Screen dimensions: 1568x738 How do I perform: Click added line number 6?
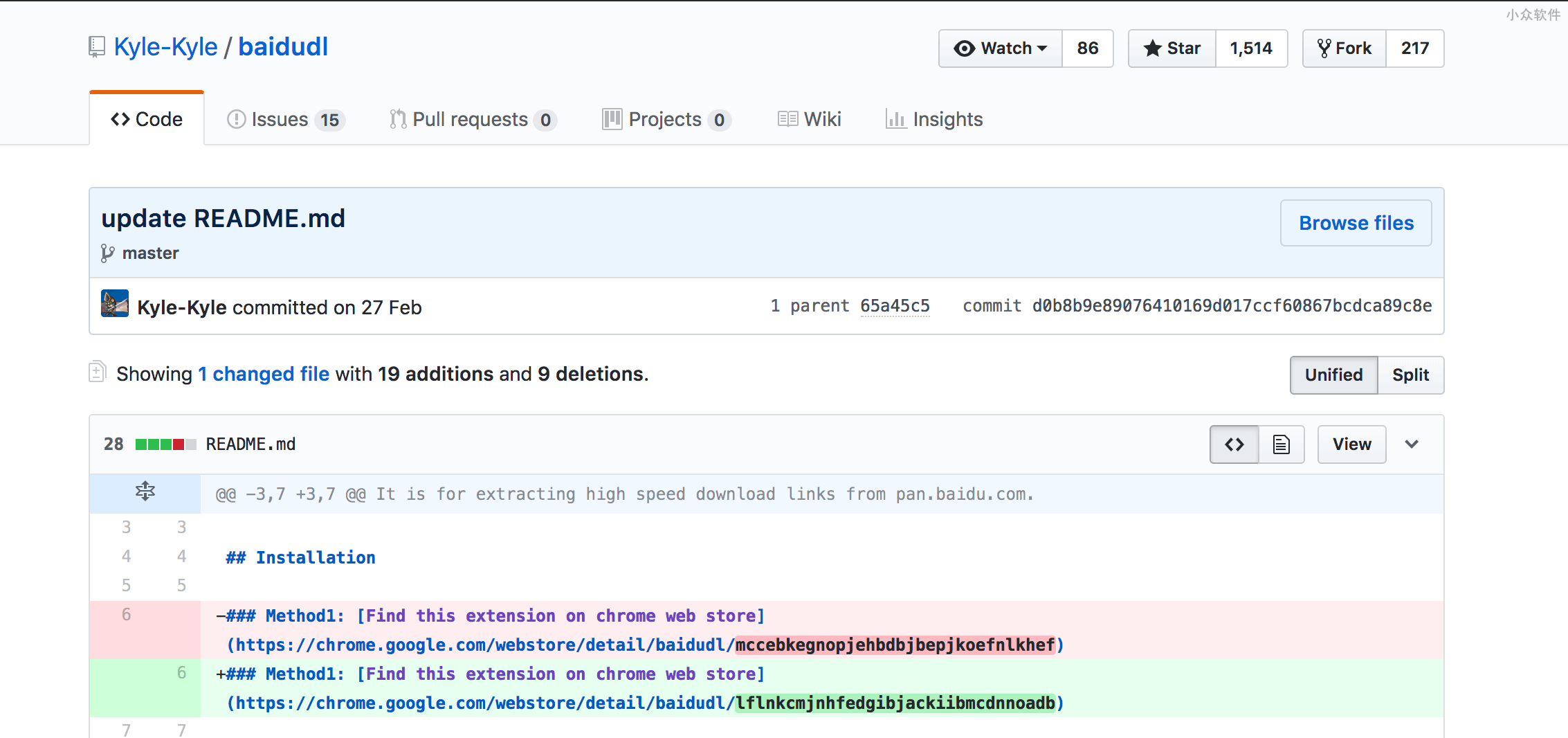(181, 673)
